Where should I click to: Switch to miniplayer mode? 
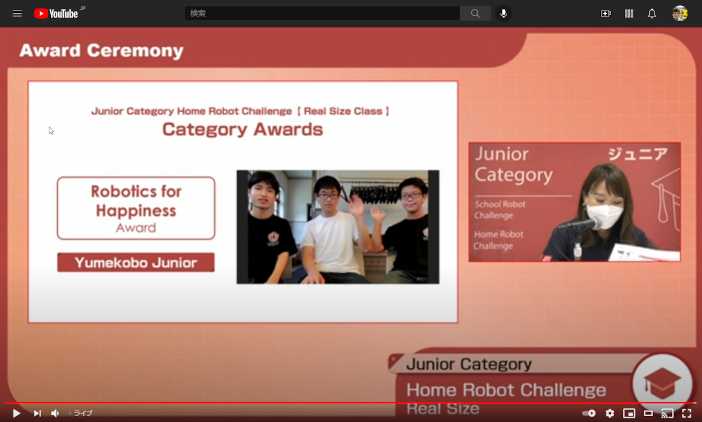pyautogui.click(x=629, y=413)
